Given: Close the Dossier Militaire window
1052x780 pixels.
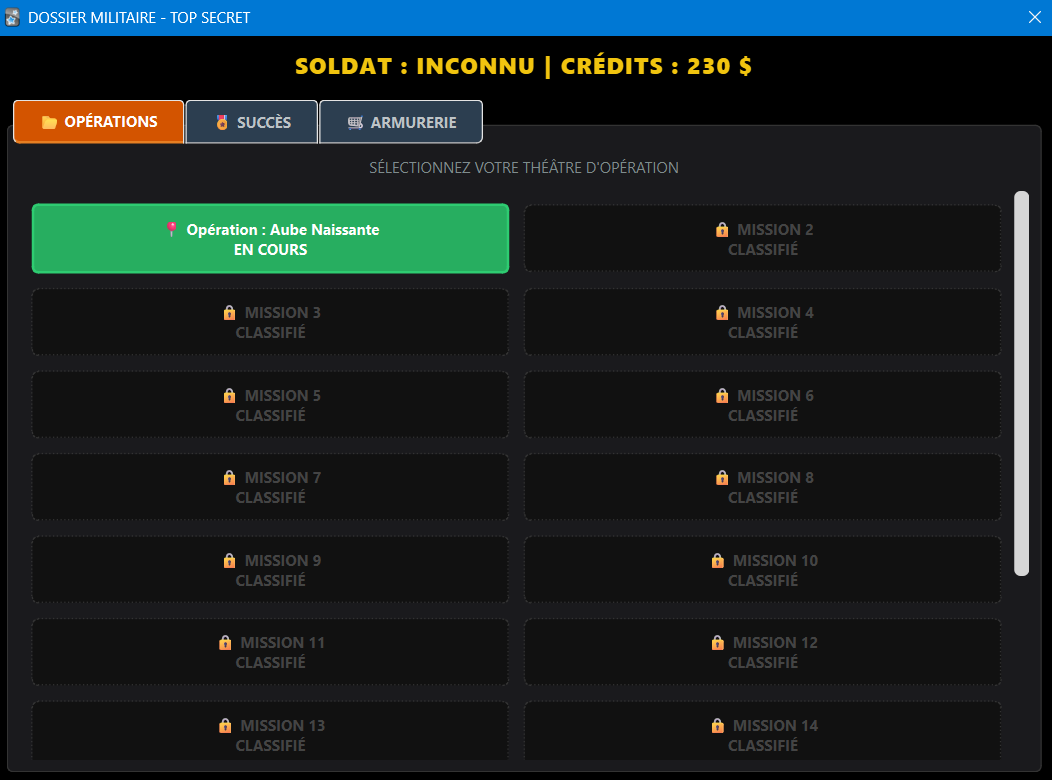Looking at the screenshot, I should (x=1034, y=17).
